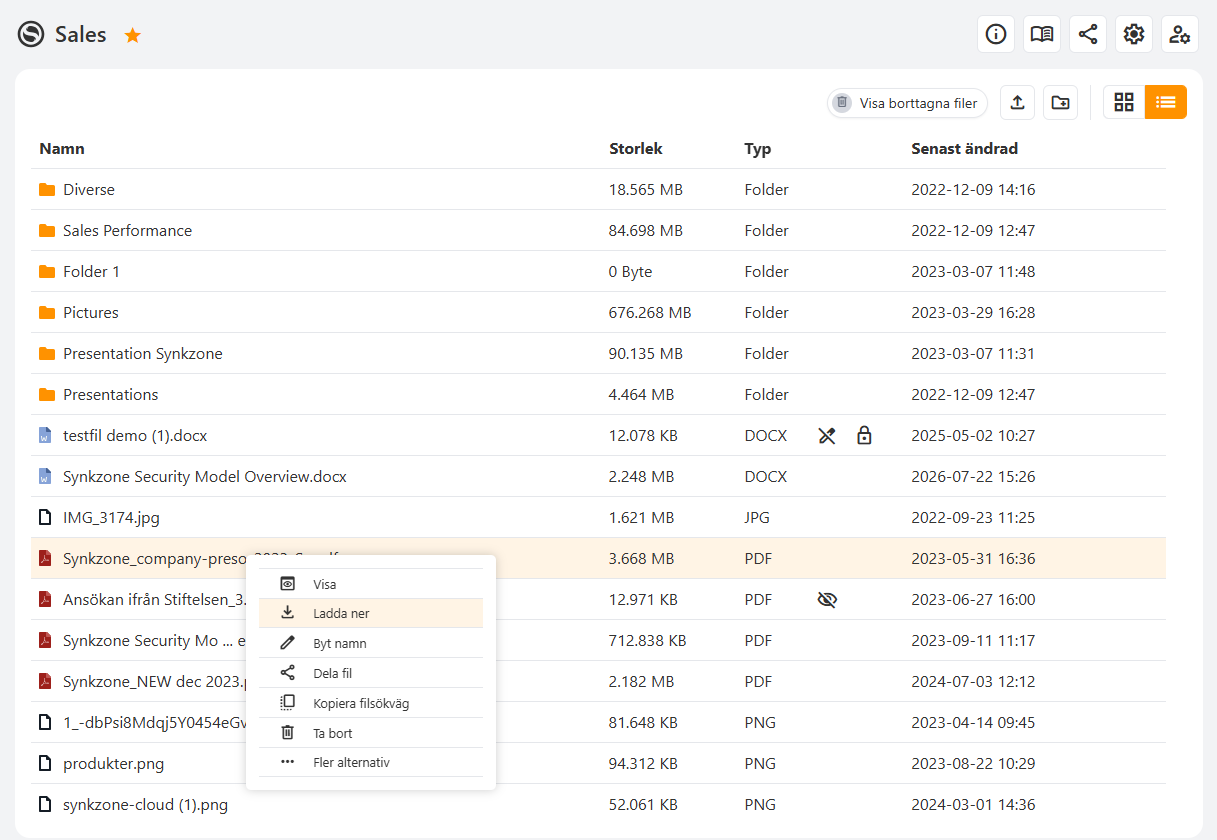The width and height of the screenshot is (1217, 840).
Task: Select Dela fil in the context menu
Action: (x=371, y=673)
